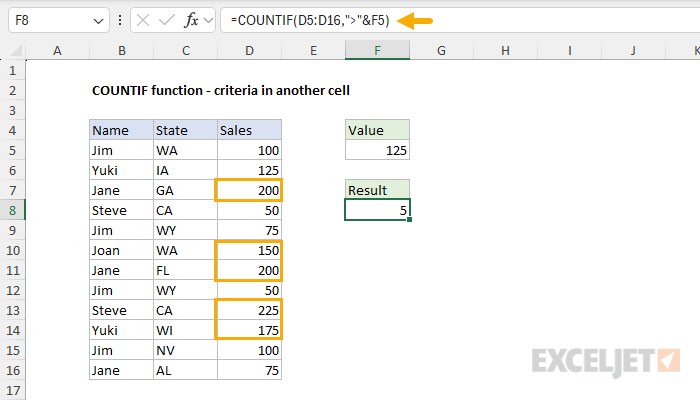
Task: Select column C header
Action: [x=186, y=50]
